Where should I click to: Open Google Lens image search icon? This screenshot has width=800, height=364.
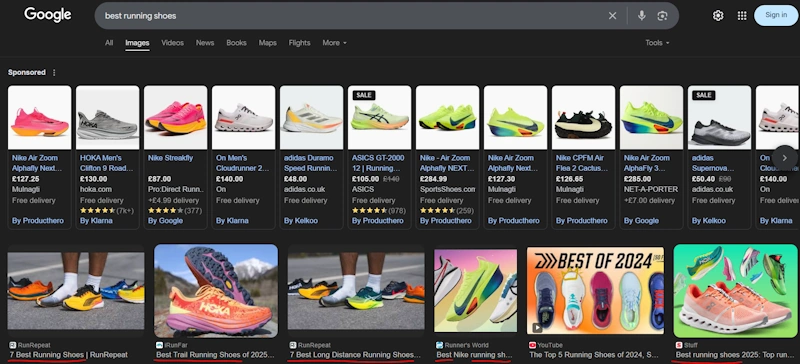[x=662, y=16]
